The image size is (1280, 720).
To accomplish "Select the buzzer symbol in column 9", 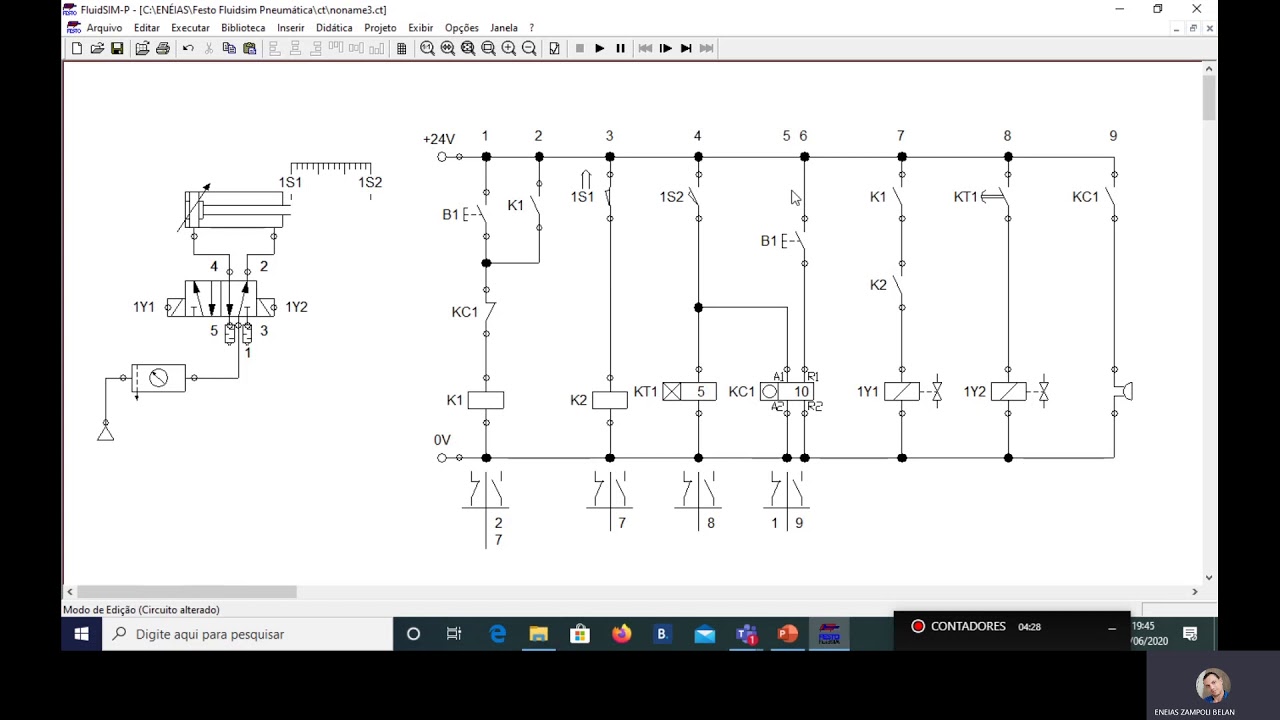I will pos(1123,392).
